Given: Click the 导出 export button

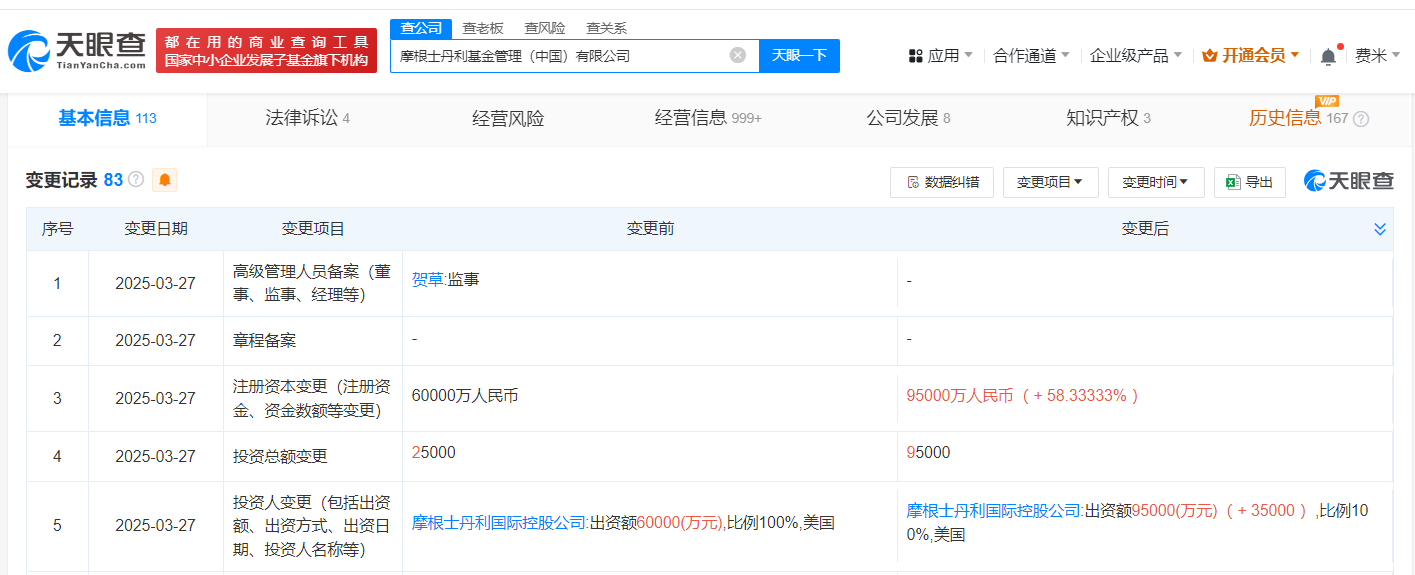Looking at the screenshot, I should click(x=1250, y=182).
